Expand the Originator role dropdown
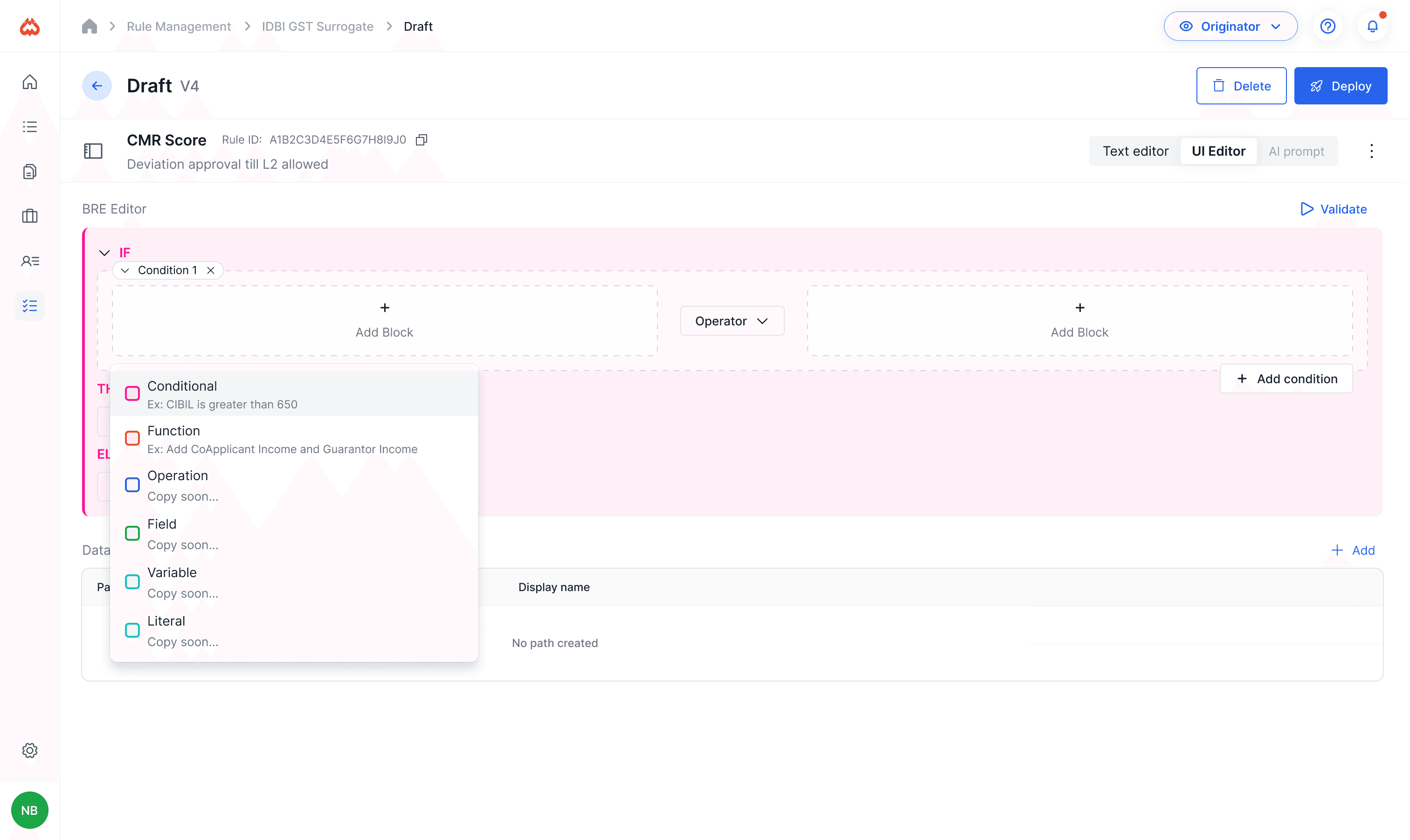This screenshot has width=1410, height=840. click(1230, 27)
